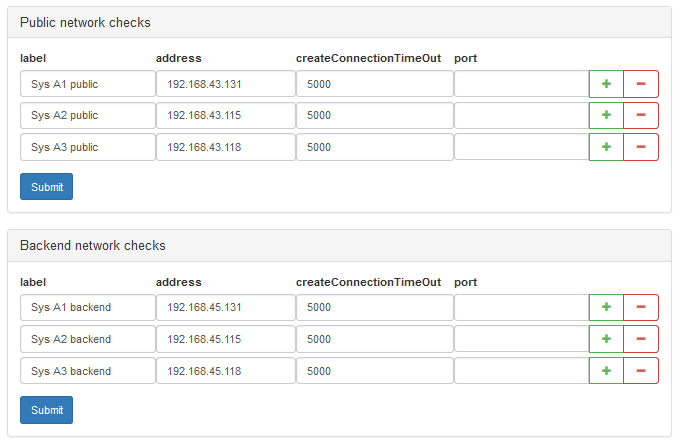Focus the port field for Sys A3 backend

pos(522,371)
